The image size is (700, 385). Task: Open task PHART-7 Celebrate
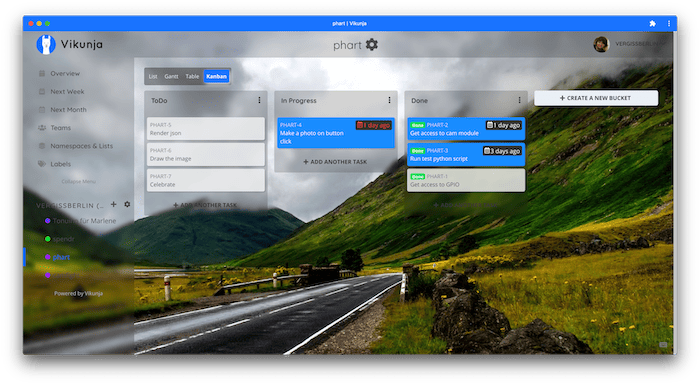tap(206, 180)
